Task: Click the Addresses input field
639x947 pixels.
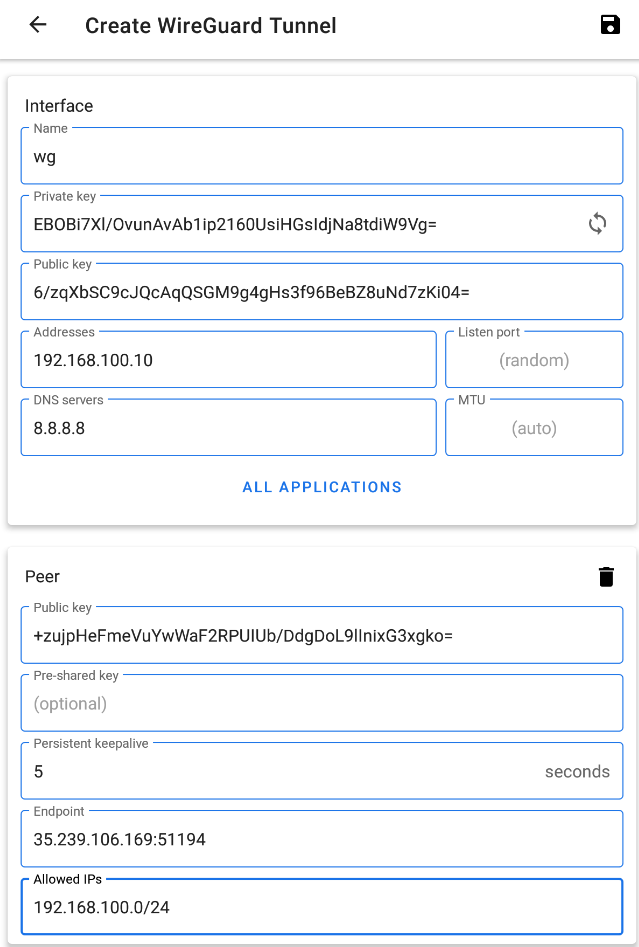Action: 228,360
